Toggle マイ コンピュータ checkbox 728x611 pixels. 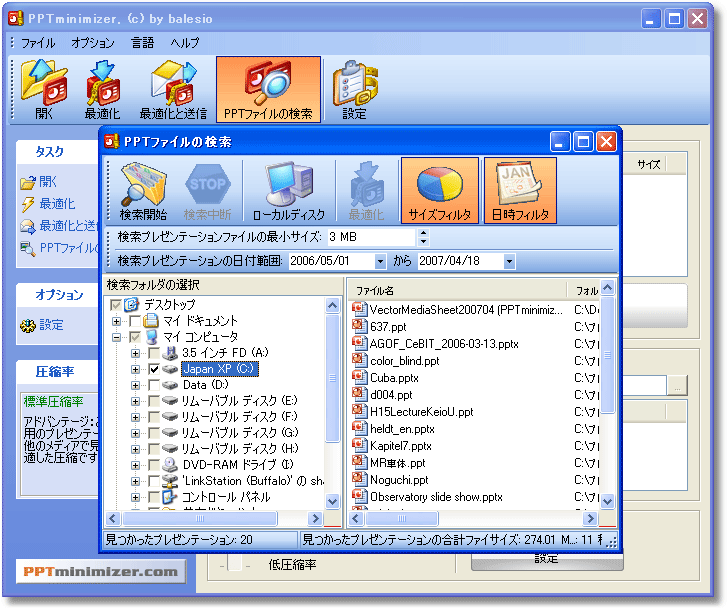(x=135, y=337)
